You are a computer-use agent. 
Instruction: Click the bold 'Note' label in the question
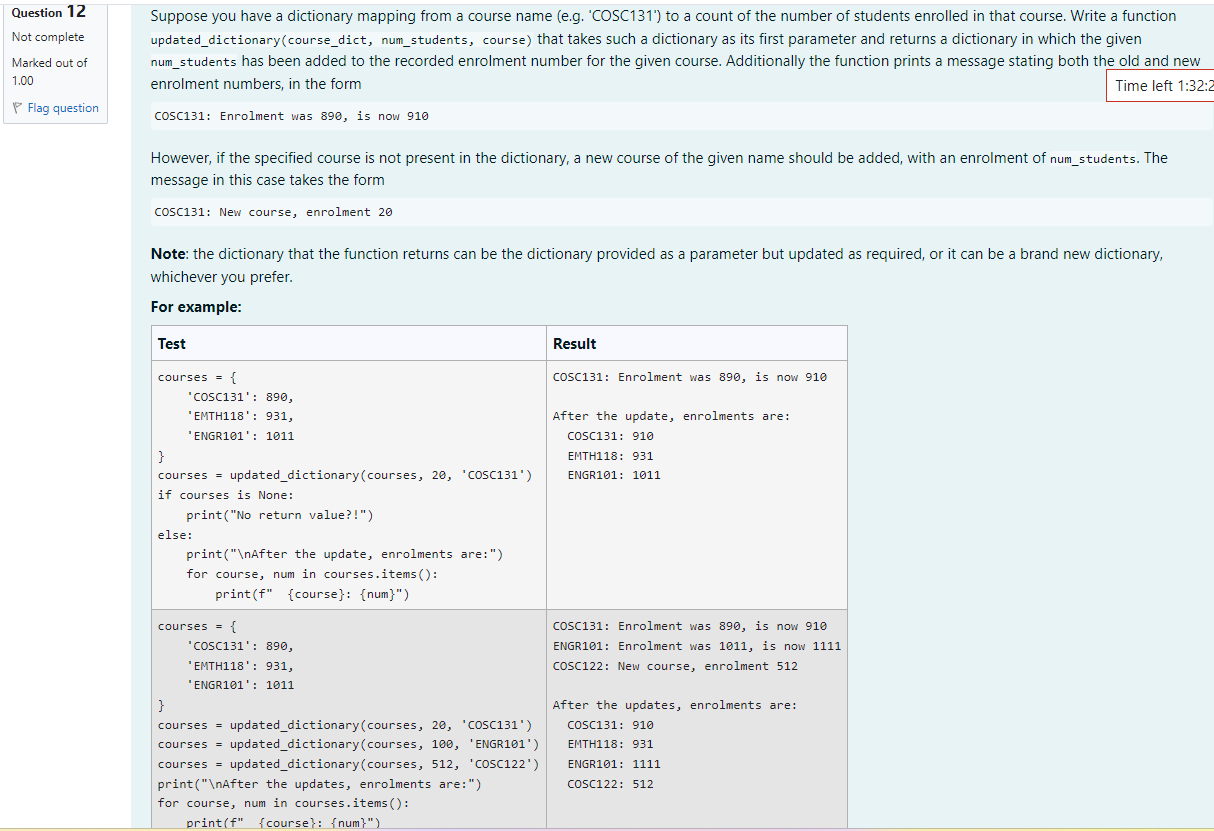[x=166, y=253]
